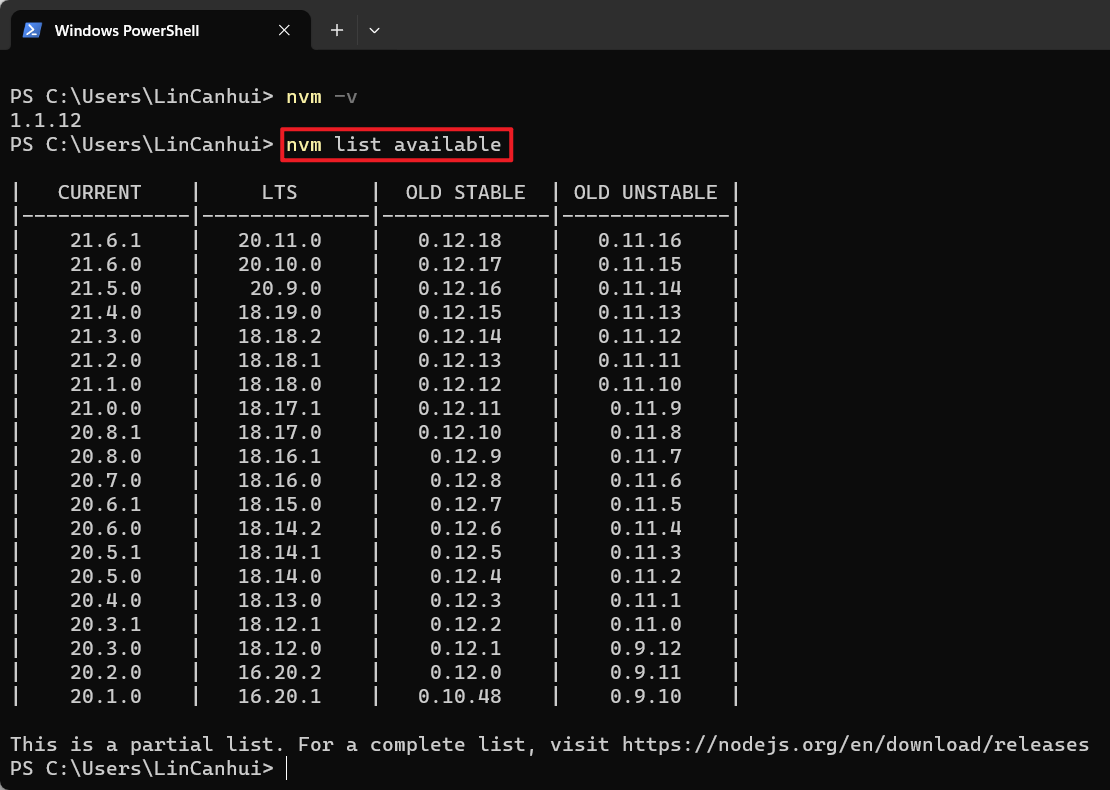Viewport: 1110px width, 790px height.
Task: Close the Windows PowerShell tab
Action: 284,30
